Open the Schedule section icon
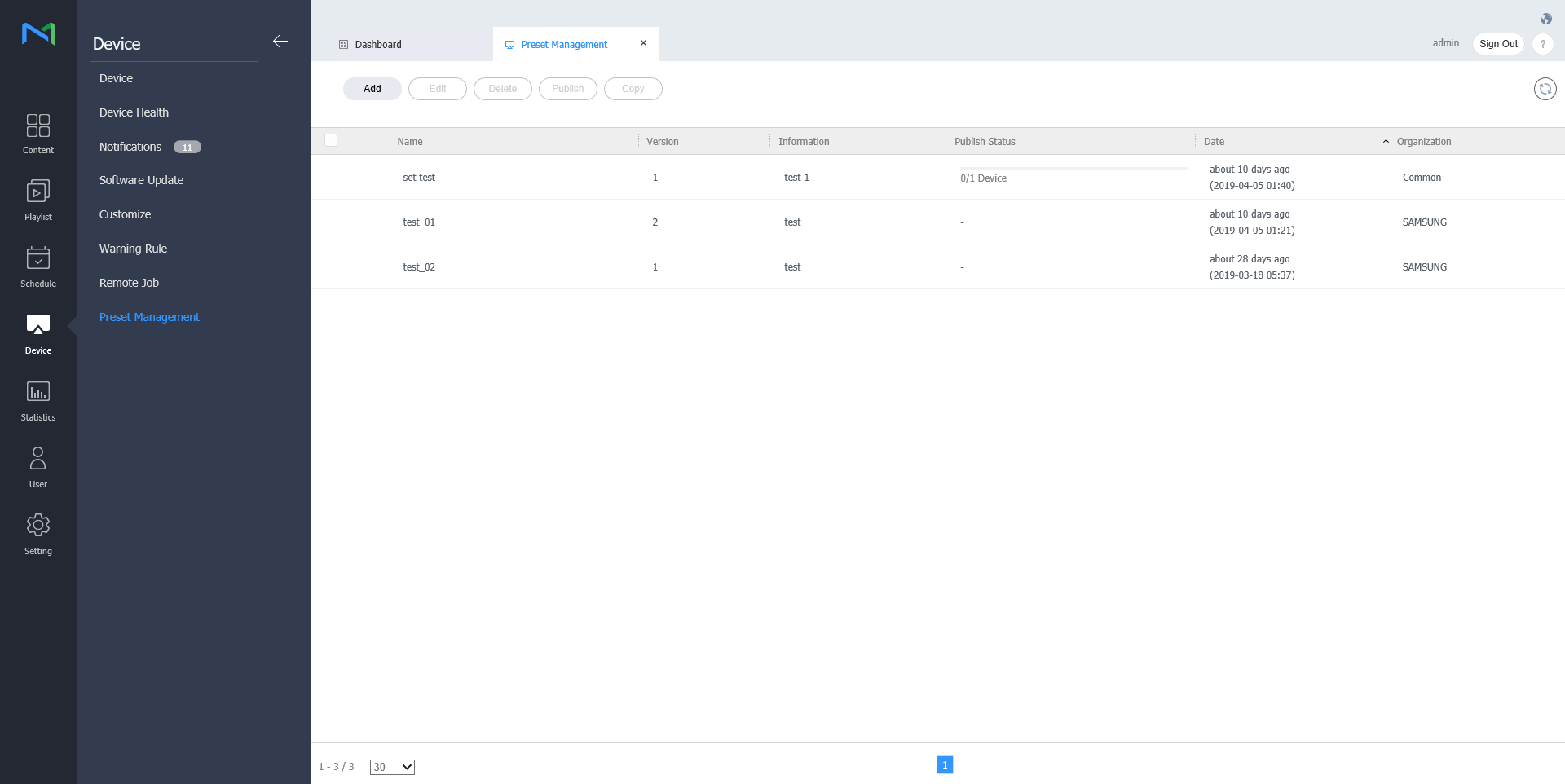The width and height of the screenshot is (1565, 784). [x=38, y=259]
